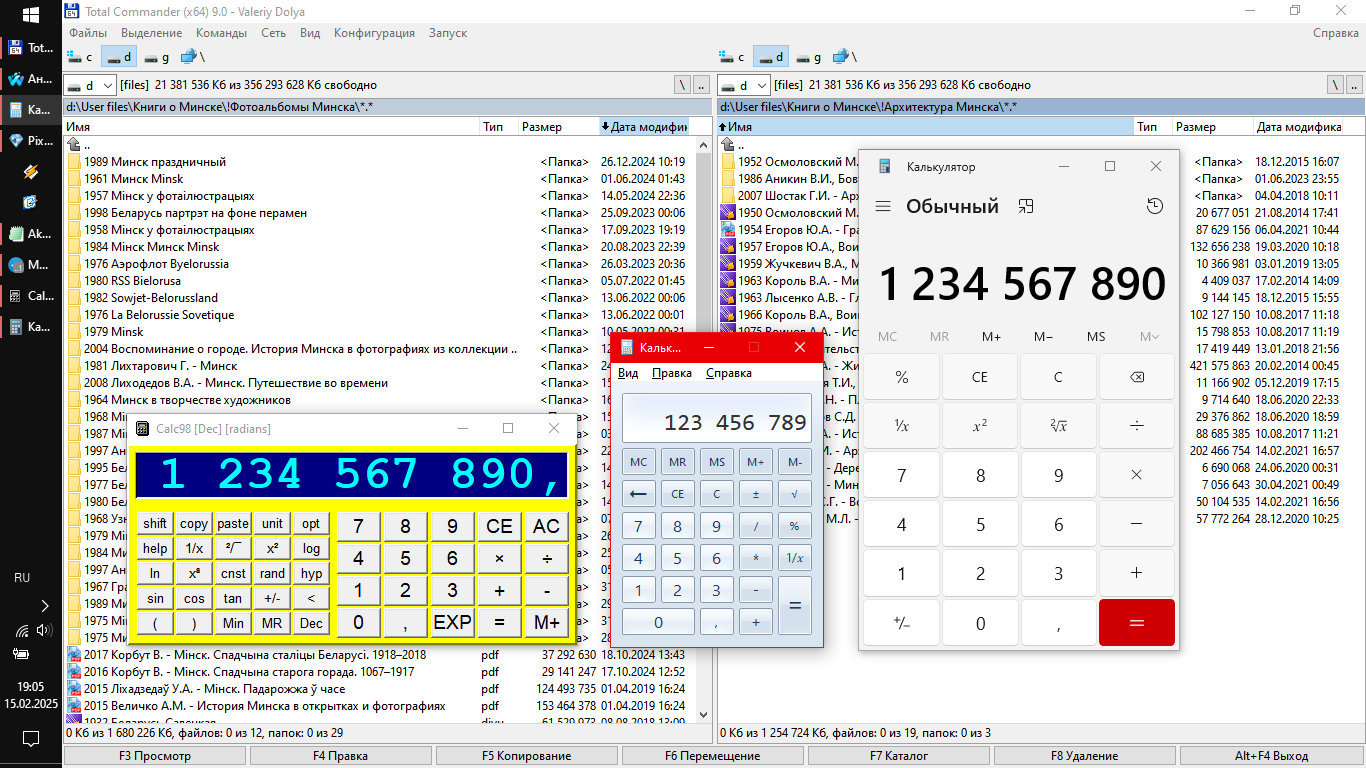Open Запуск menu in Total Commander
Screen dimensions: 1366x768
(x=447, y=33)
